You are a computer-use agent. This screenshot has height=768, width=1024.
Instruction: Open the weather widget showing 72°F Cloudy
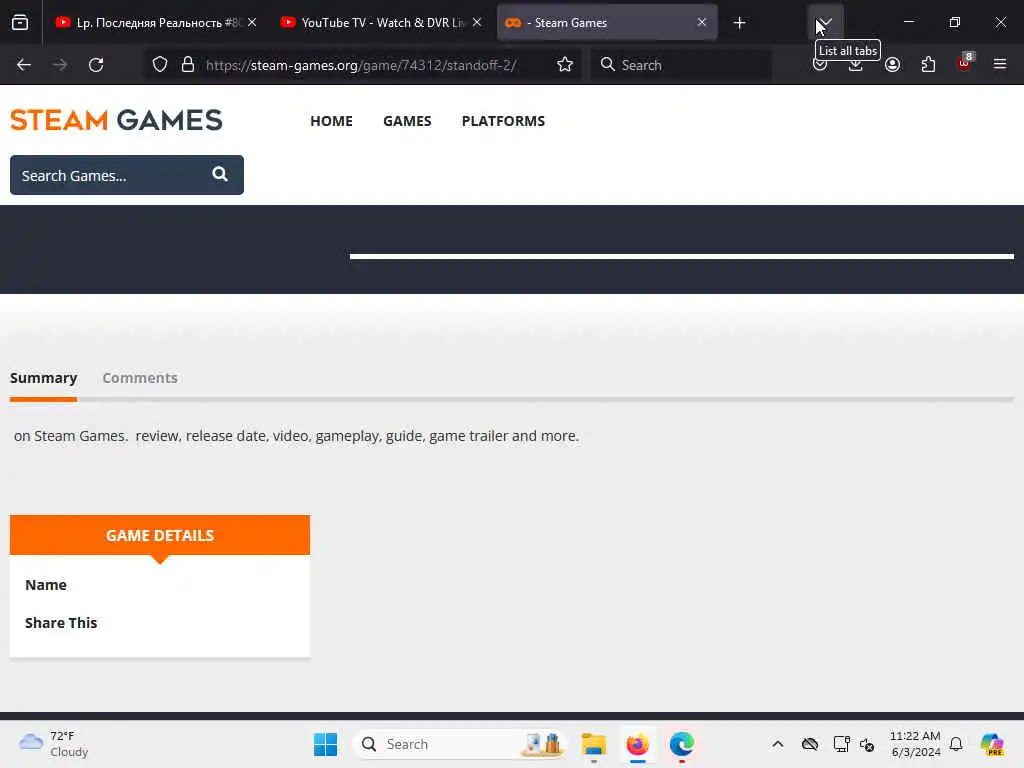pyautogui.click(x=54, y=744)
